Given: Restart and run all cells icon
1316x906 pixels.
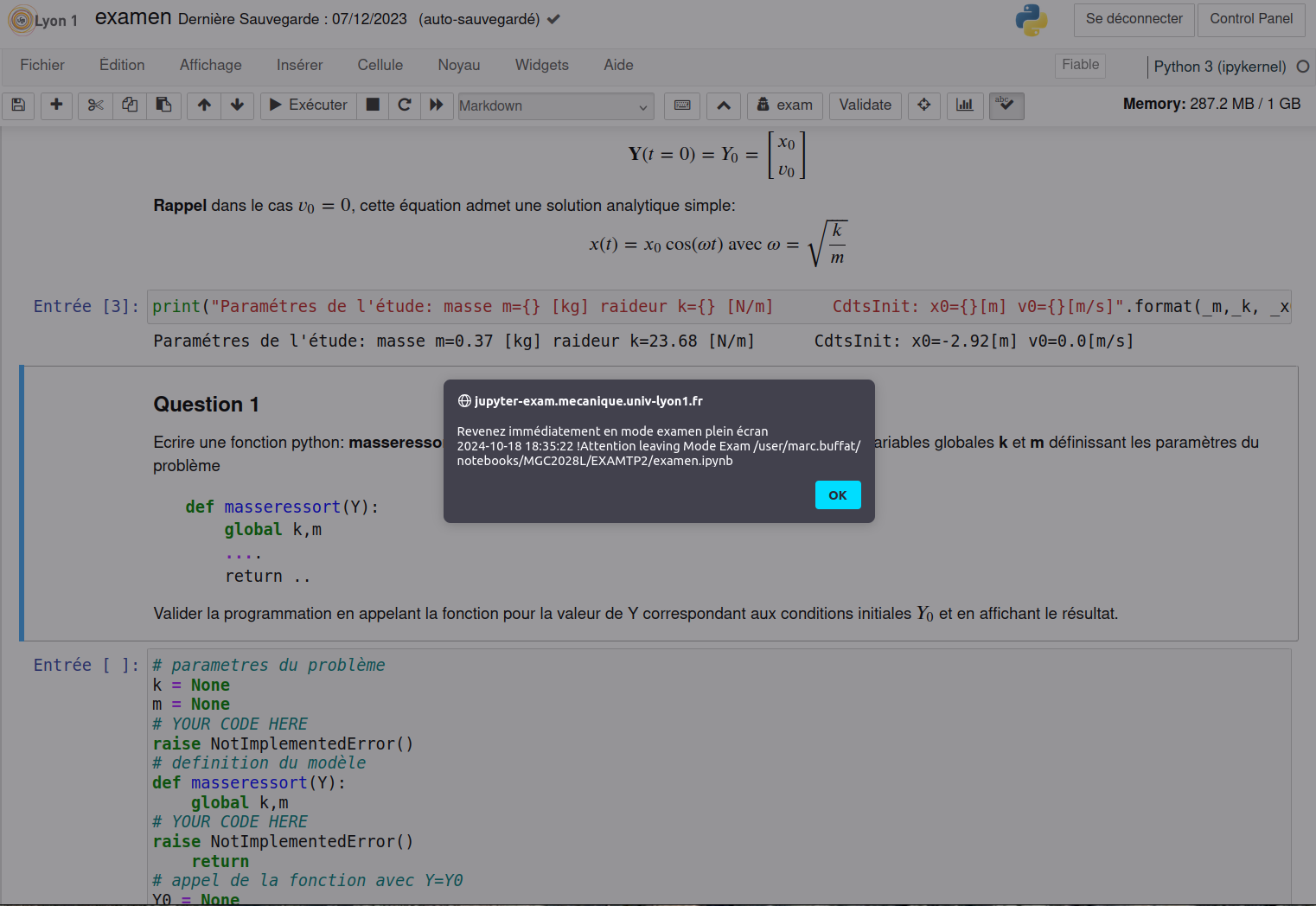Looking at the screenshot, I should click(437, 105).
